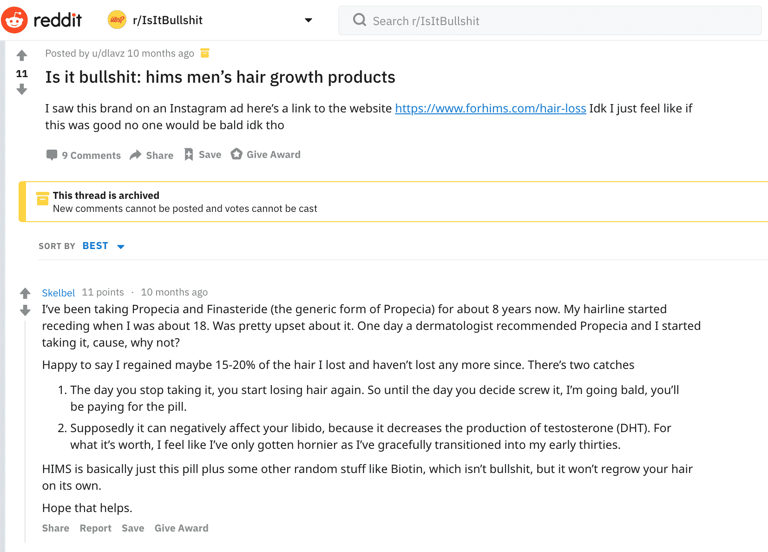Viewport: 768px width, 552px height.
Task: Downvote Skelbel's comment
Action: (25, 311)
